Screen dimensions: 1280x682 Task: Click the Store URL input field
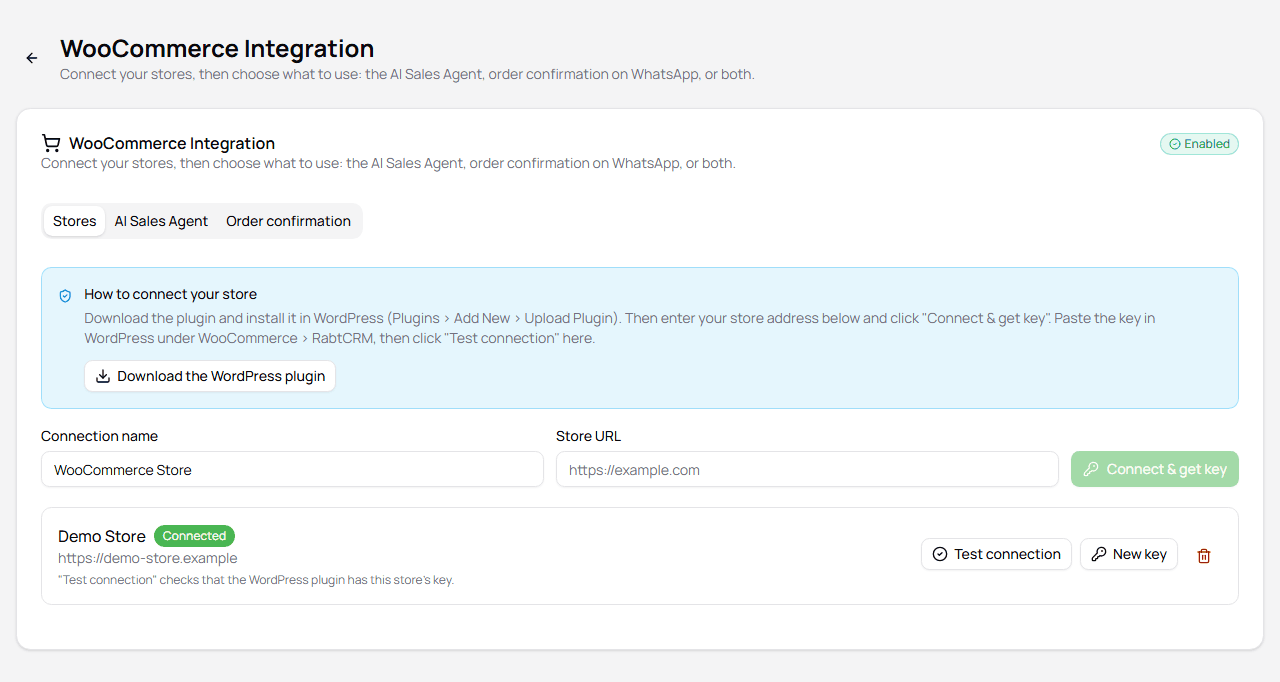tap(807, 469)
